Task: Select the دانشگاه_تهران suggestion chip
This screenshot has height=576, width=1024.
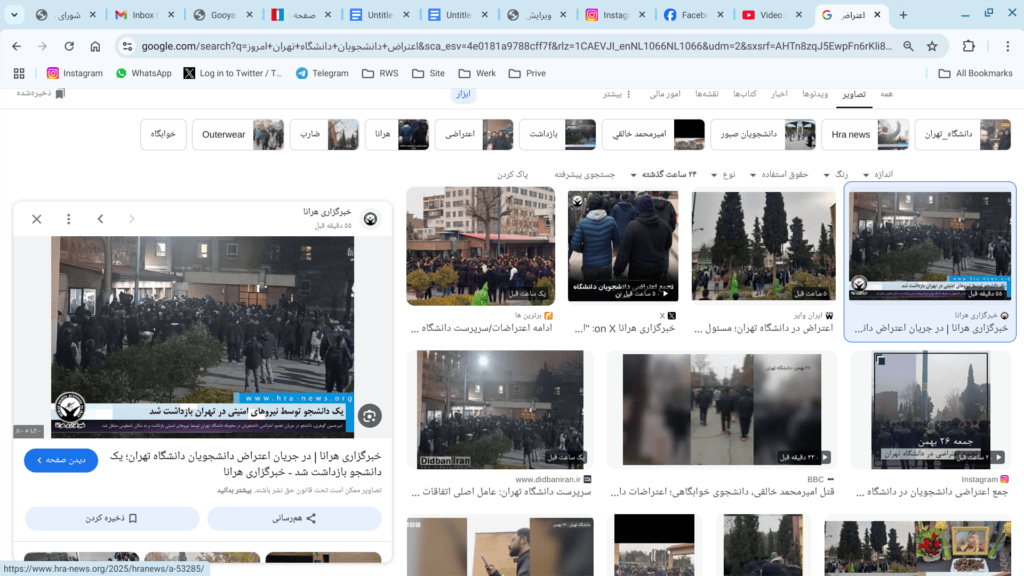Action: 963,135
